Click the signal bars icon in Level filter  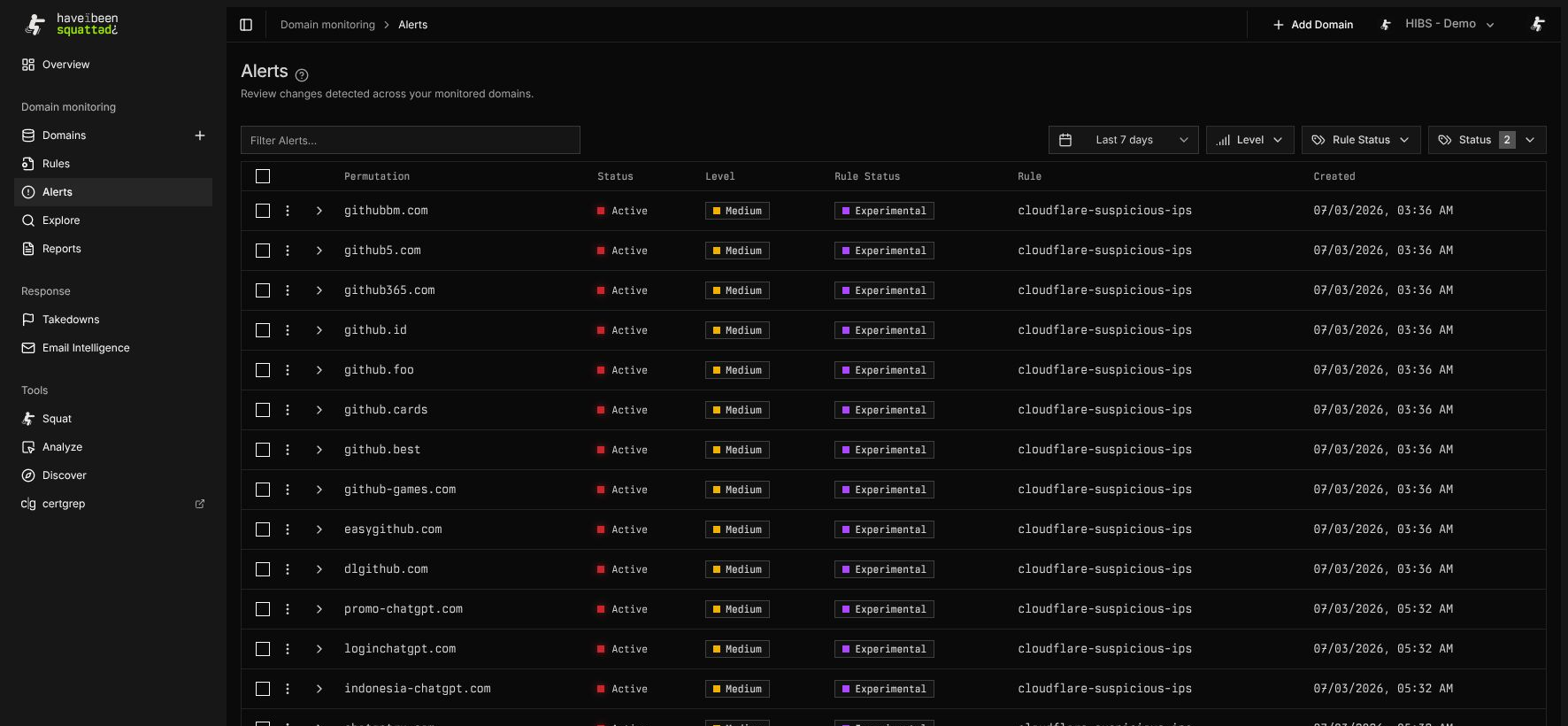click(x=1223, y=140)
